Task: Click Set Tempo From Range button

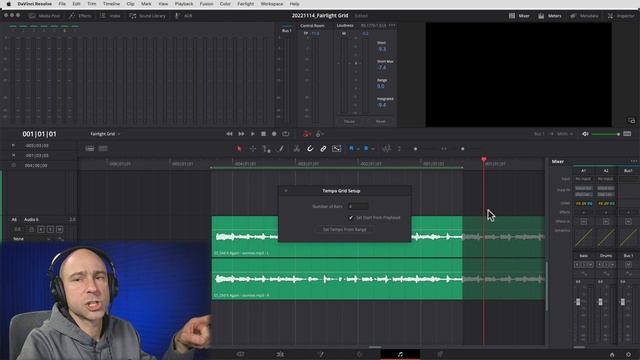Action: [x=344, y=229]
